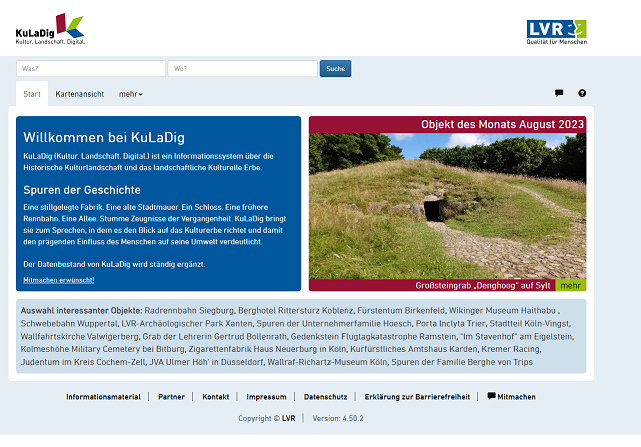Viewport: 641px width, 447px height.
Task: Open Kremer Racing link
Action: coord(510,349)
